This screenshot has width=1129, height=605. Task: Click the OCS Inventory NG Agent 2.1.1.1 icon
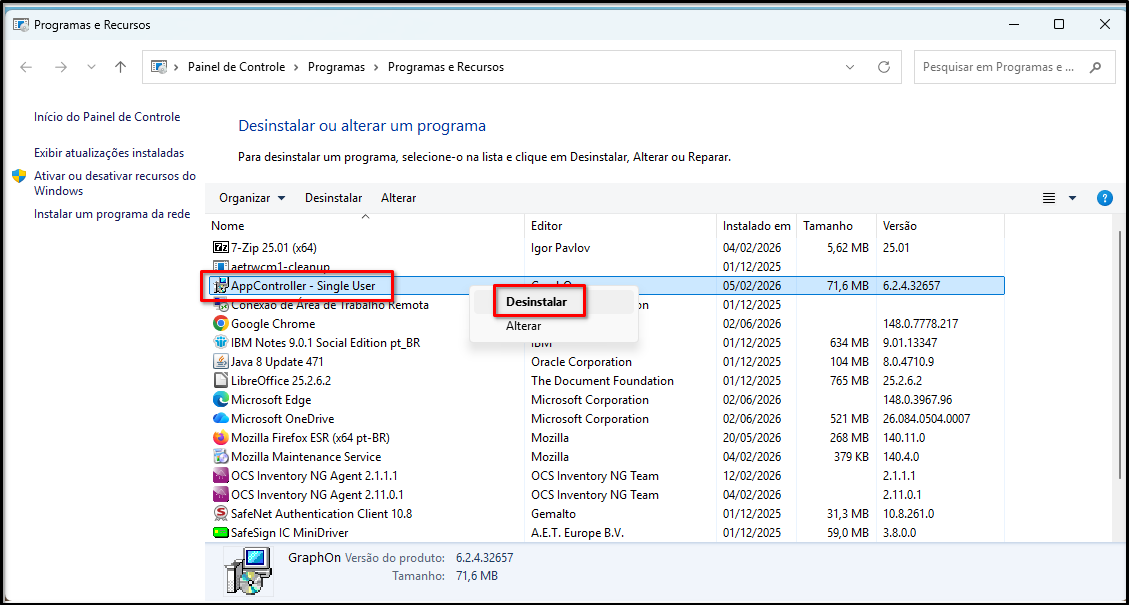click(221, 476)
